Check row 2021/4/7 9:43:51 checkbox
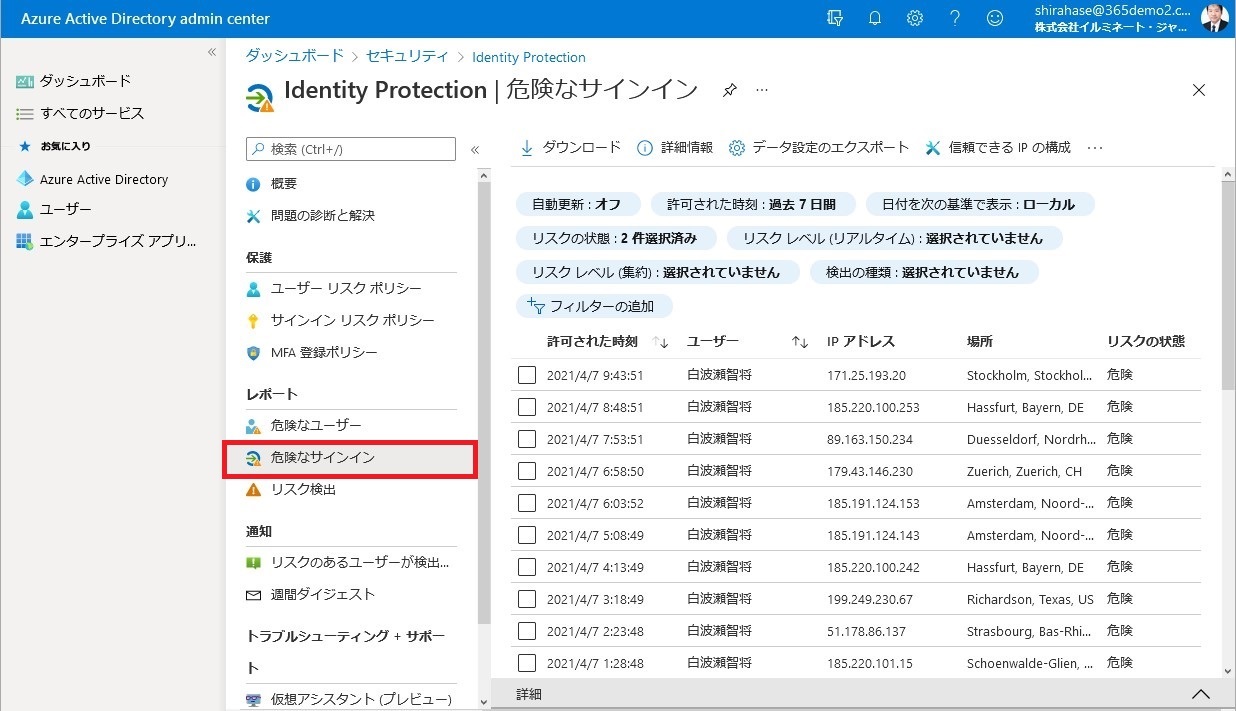Image resolution: width=1236 pixels, height=711 pixels. [527, 375]
